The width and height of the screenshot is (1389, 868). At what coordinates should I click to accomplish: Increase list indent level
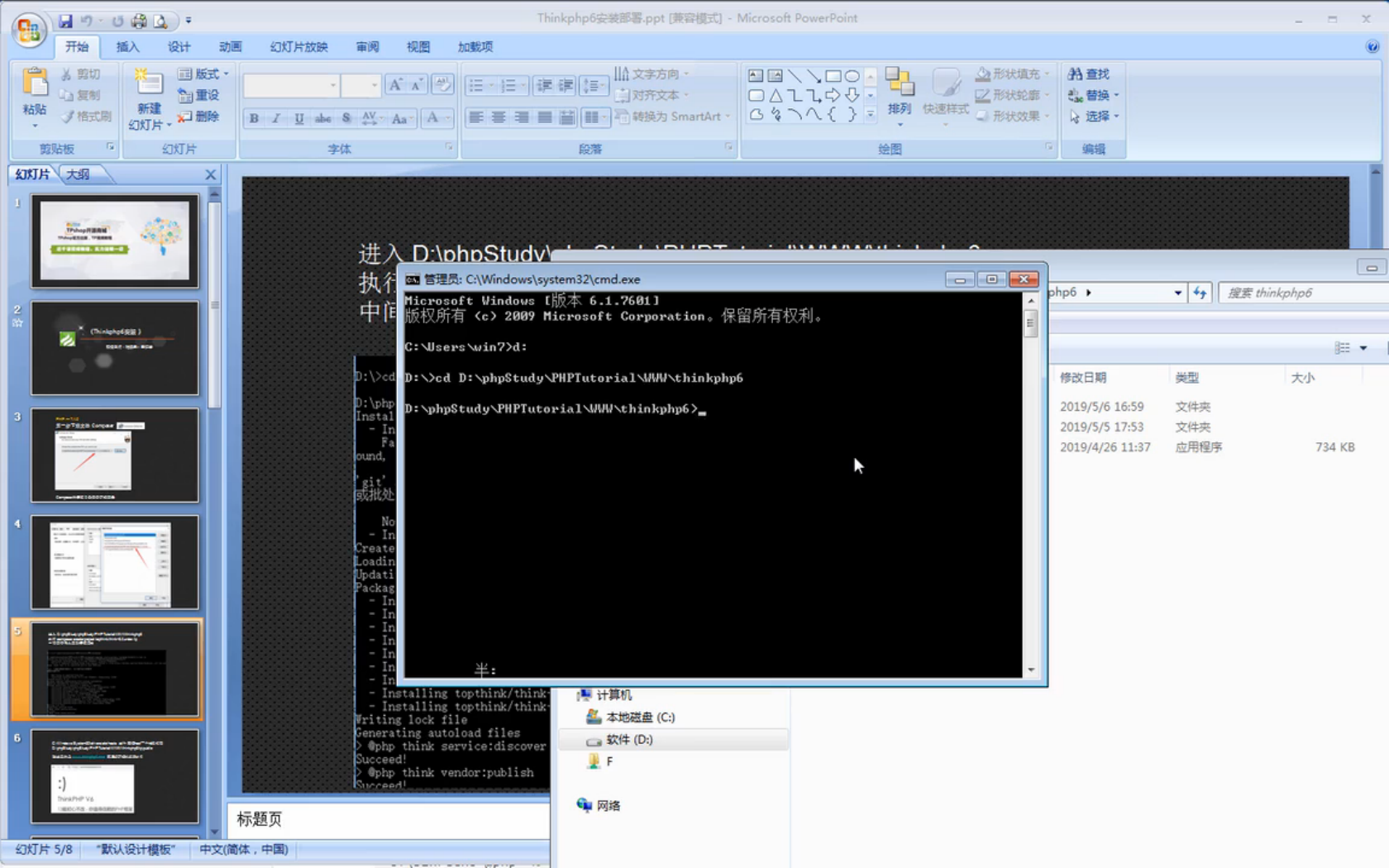pos(566,85)
